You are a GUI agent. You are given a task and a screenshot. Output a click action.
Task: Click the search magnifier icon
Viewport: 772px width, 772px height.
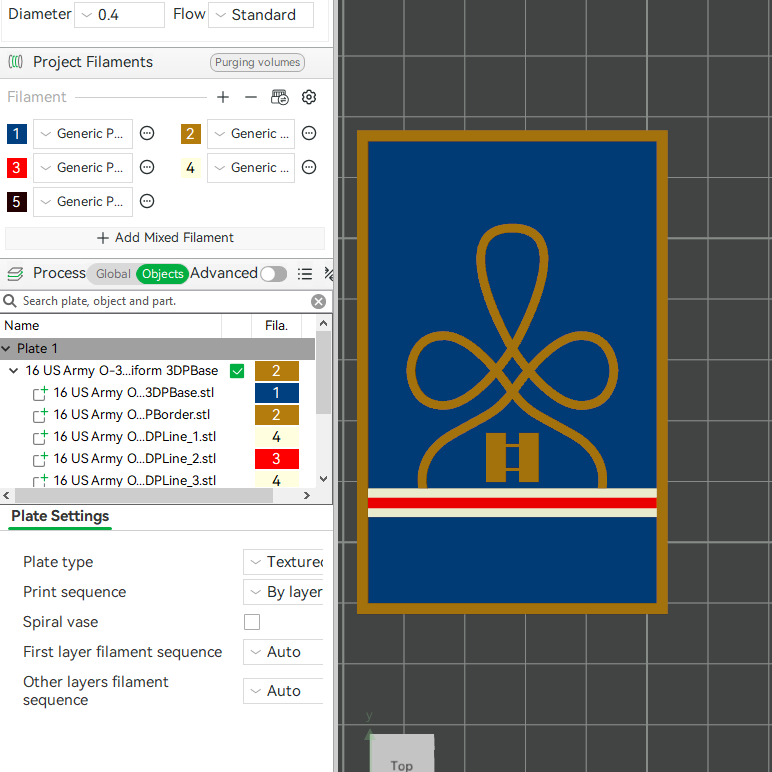pyautogui.click(x=10, y=301)
